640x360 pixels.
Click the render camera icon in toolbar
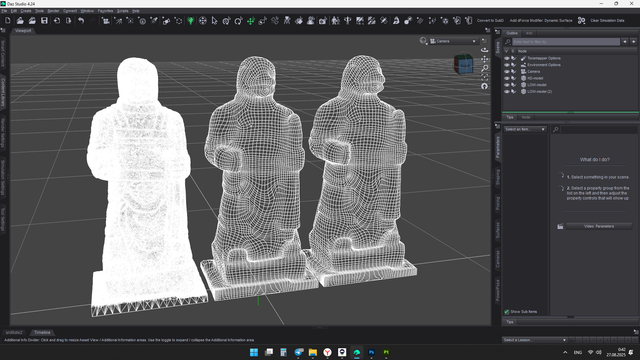[323, 20]
